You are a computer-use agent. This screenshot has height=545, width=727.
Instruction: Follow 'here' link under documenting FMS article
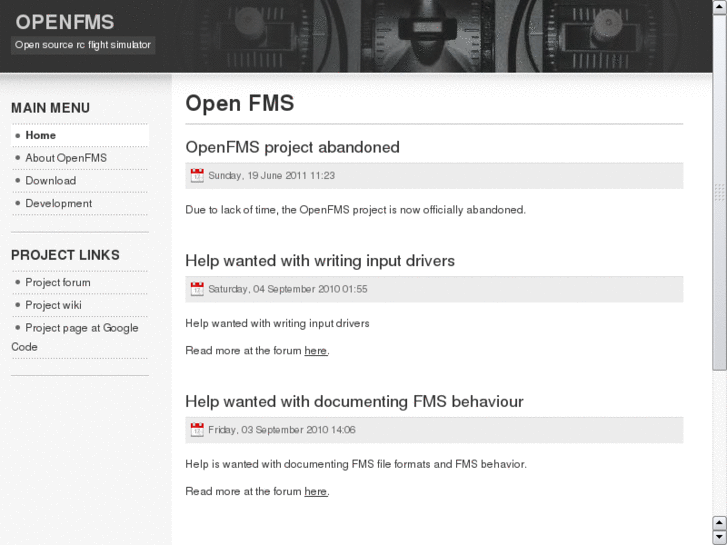click(x=316, y=491)
